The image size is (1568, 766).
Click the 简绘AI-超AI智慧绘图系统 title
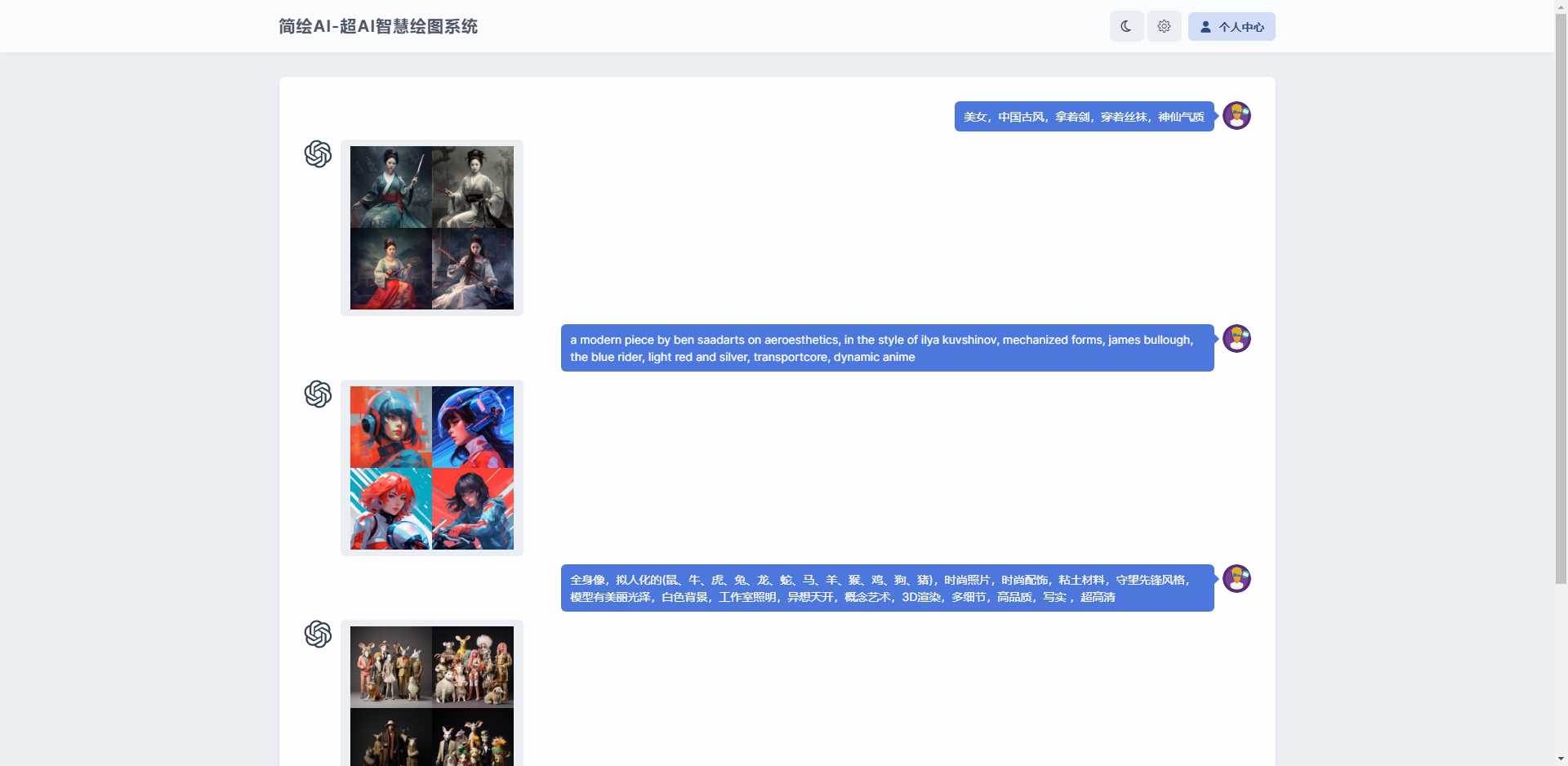(377, 26)
